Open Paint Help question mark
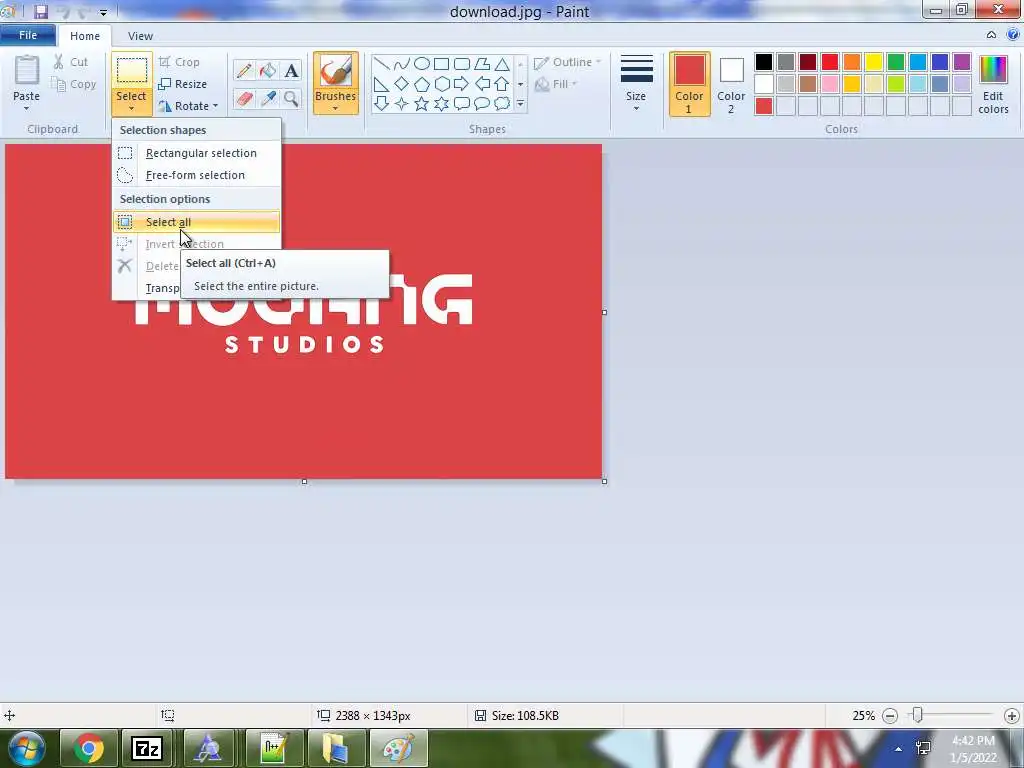This screenshot has height=768, width=1024. pyautogui.click(x=1013, y=35)
